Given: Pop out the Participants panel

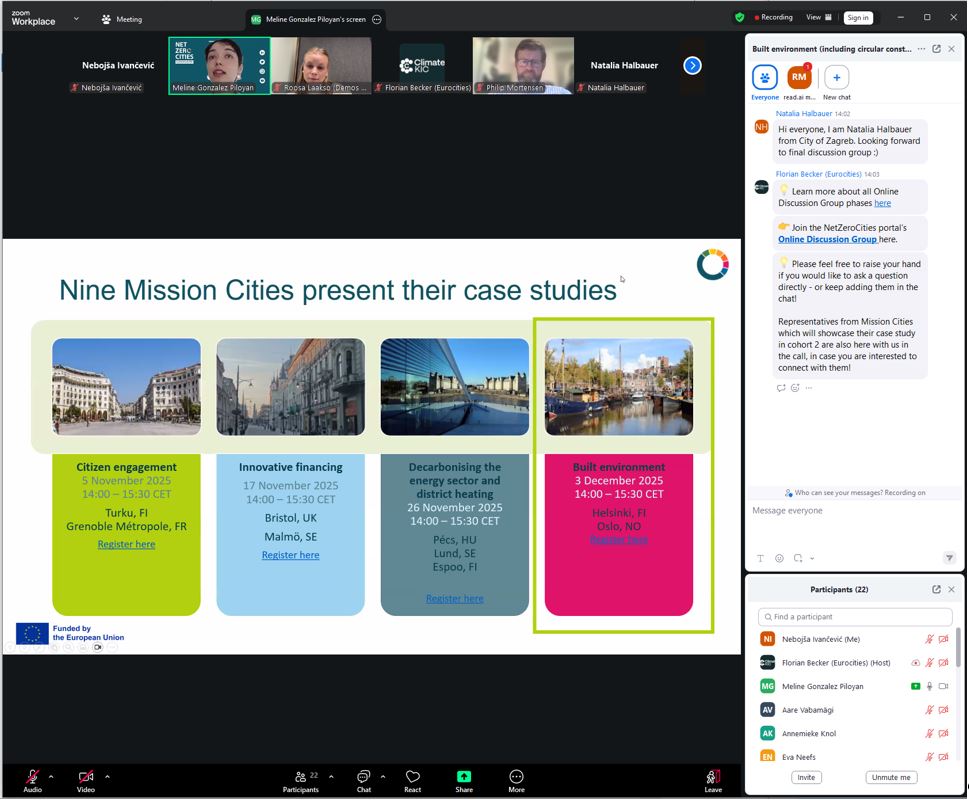Looking at the screenshot, I should point(936,590).
